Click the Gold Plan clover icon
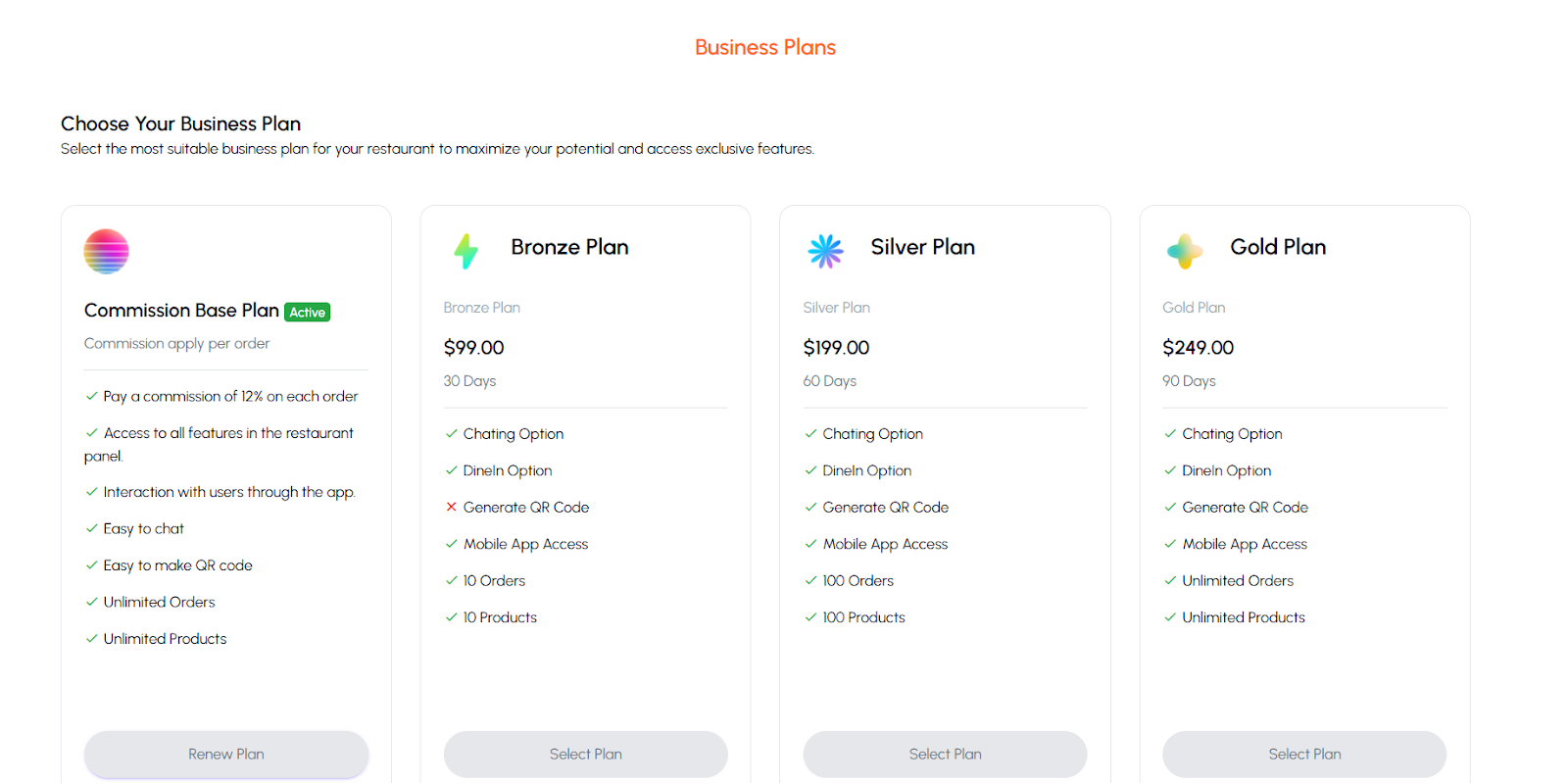Screen dimensions: 1568x784 click(1185, 251)
